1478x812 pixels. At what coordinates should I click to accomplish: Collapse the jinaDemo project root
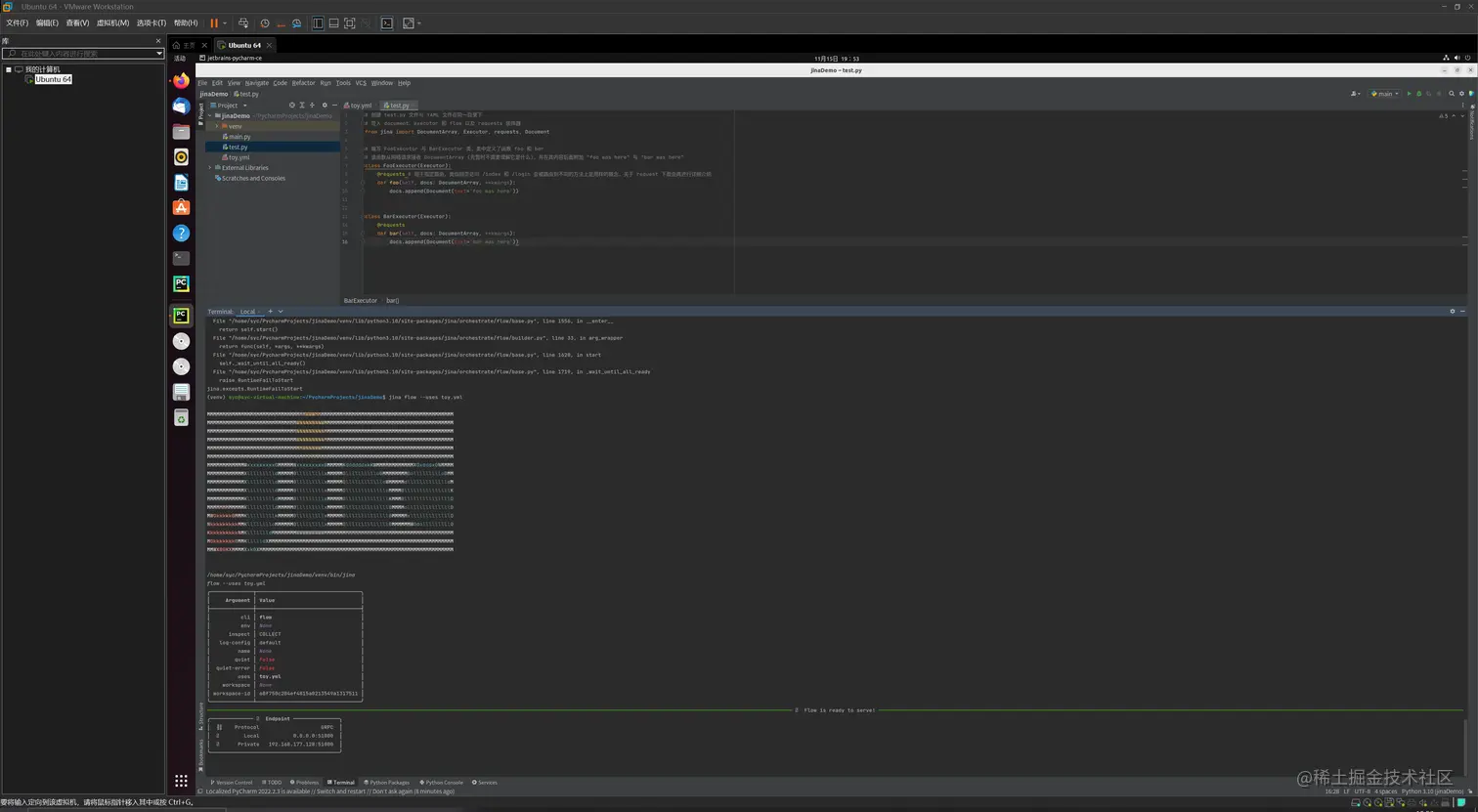[209, 116]
